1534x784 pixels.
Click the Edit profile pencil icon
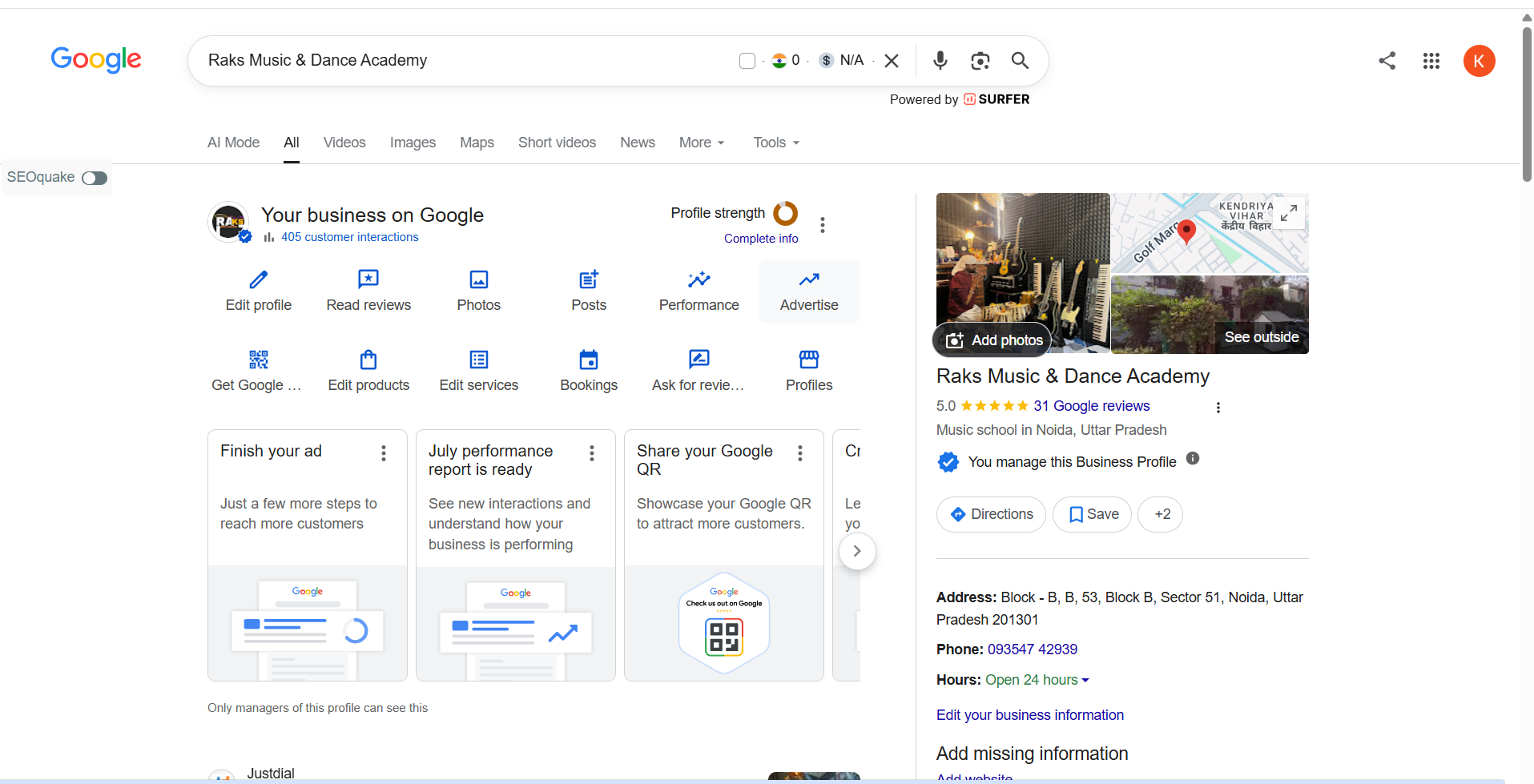(x=259, y=279)
